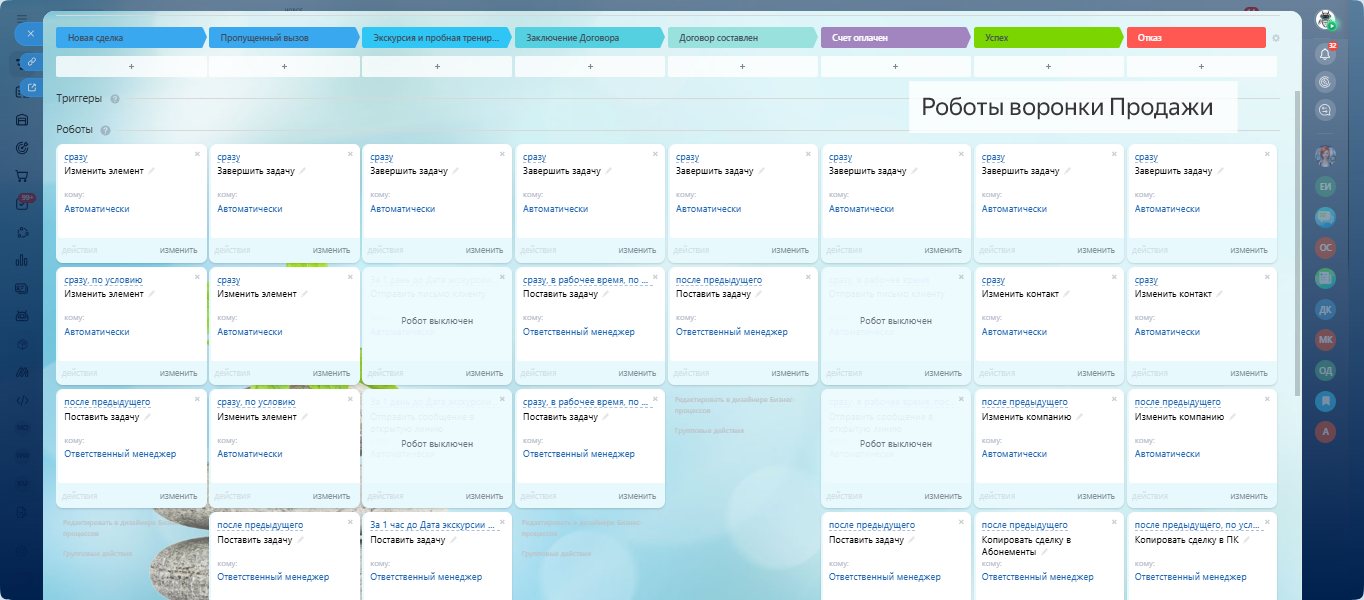Copy link icon below the close button

32,62
